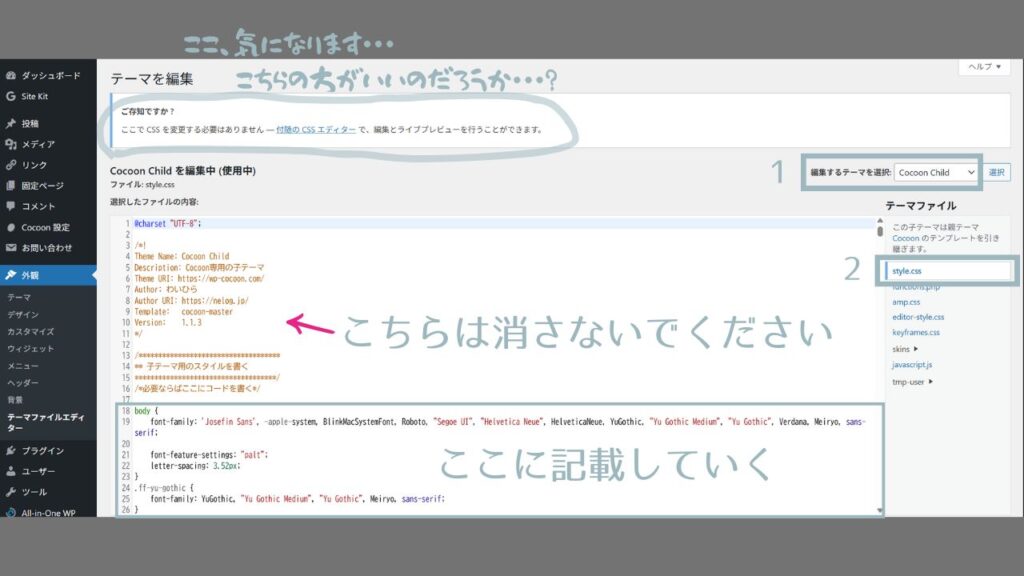
Task: Select style.css in theme files
Action: coord(906,271)
